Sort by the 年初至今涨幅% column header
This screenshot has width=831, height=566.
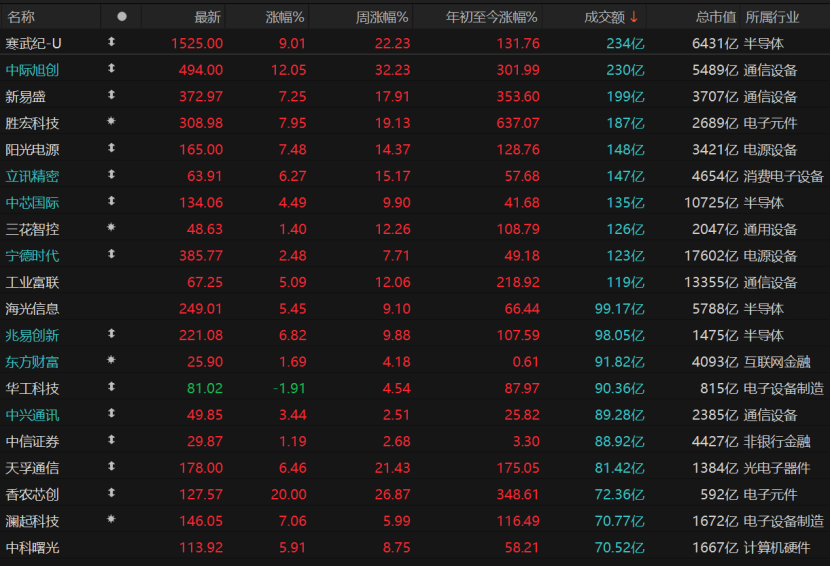click(488, 17)
